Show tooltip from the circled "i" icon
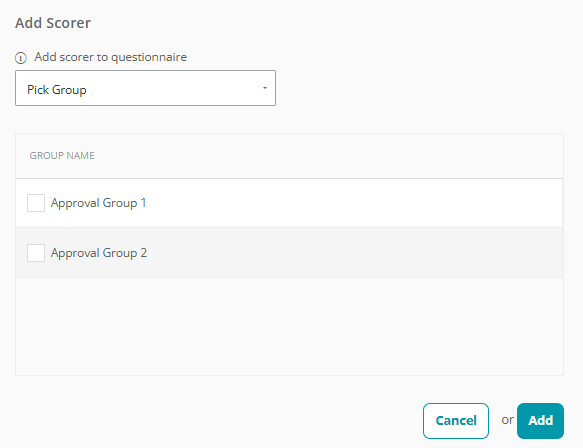 point(21,58)
